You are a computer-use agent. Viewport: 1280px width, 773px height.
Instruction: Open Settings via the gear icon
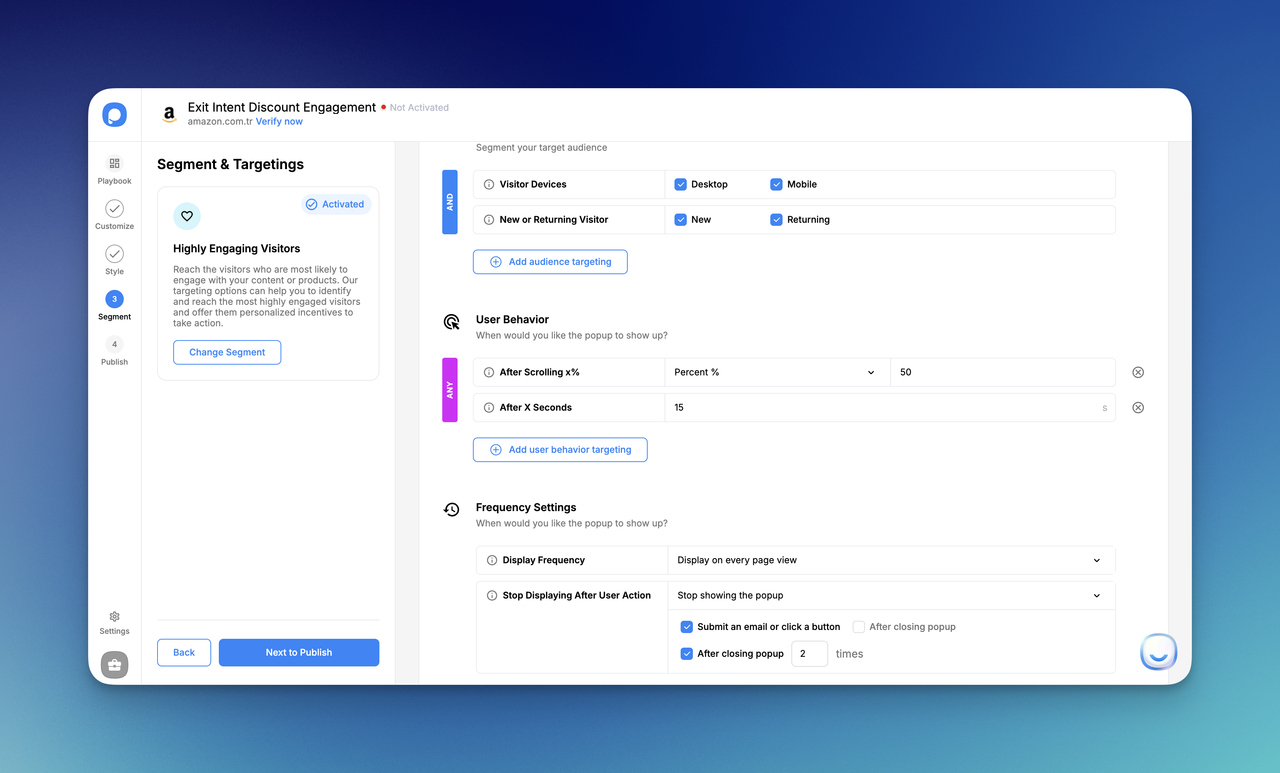coord(114,618)
